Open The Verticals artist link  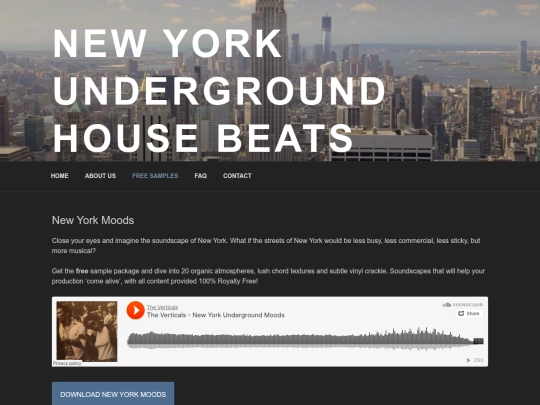(x=162, y=307)
